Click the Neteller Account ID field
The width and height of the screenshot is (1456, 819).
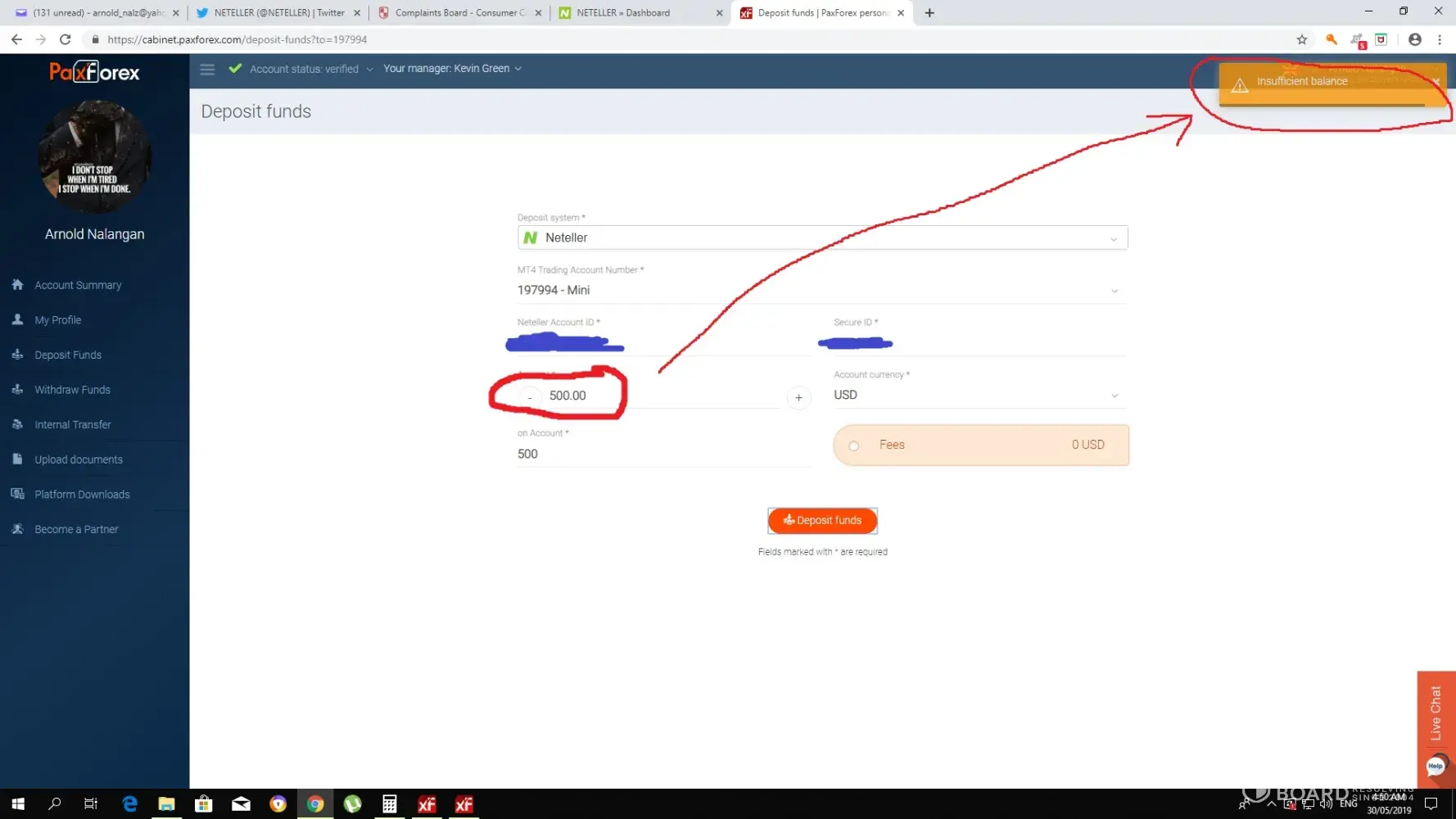point(663,344)
